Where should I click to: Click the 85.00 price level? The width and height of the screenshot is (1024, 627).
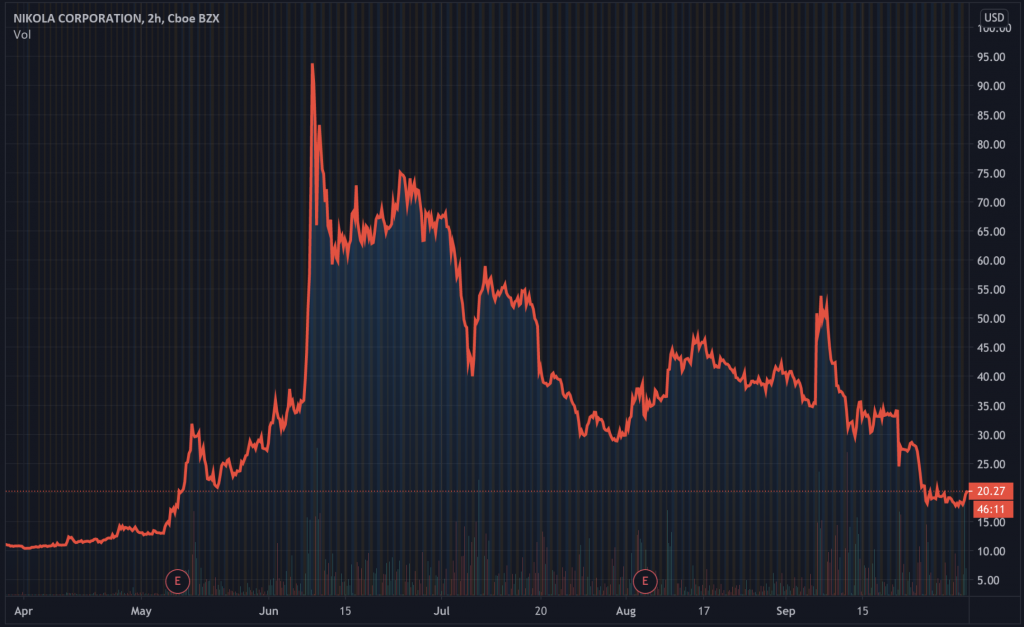991,116
